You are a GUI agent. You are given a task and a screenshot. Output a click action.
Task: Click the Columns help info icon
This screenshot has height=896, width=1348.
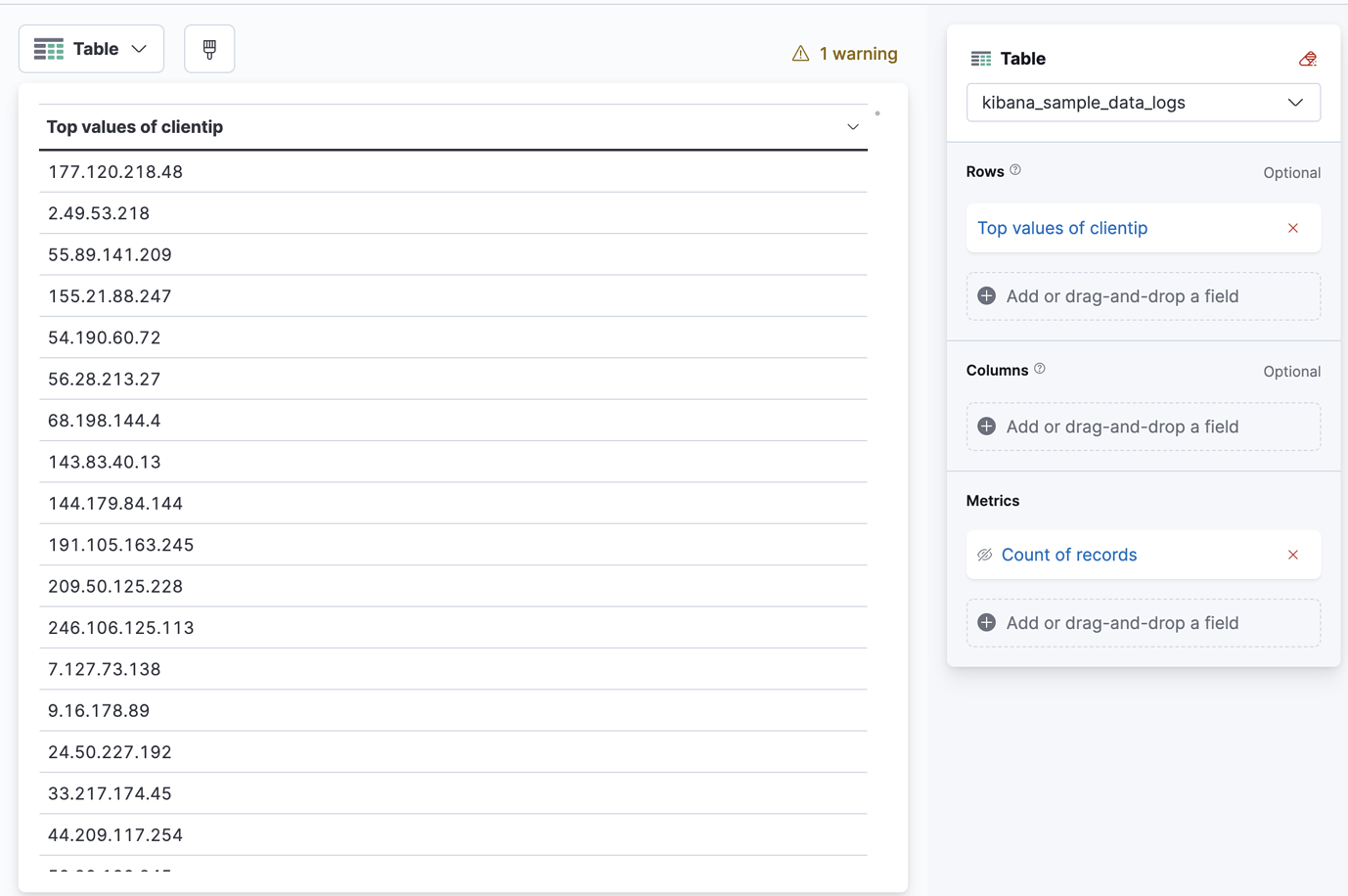click(x=1040, y=369)
